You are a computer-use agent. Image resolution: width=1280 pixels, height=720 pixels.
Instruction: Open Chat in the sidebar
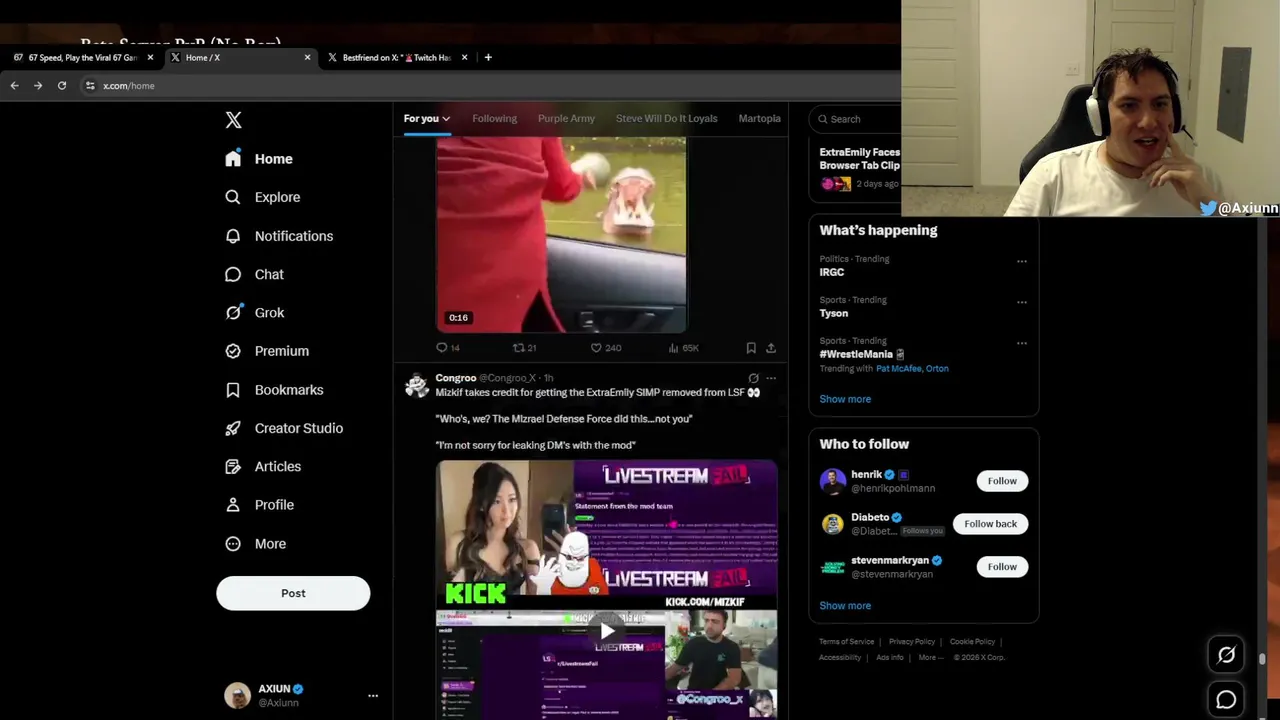click(254, 274)
